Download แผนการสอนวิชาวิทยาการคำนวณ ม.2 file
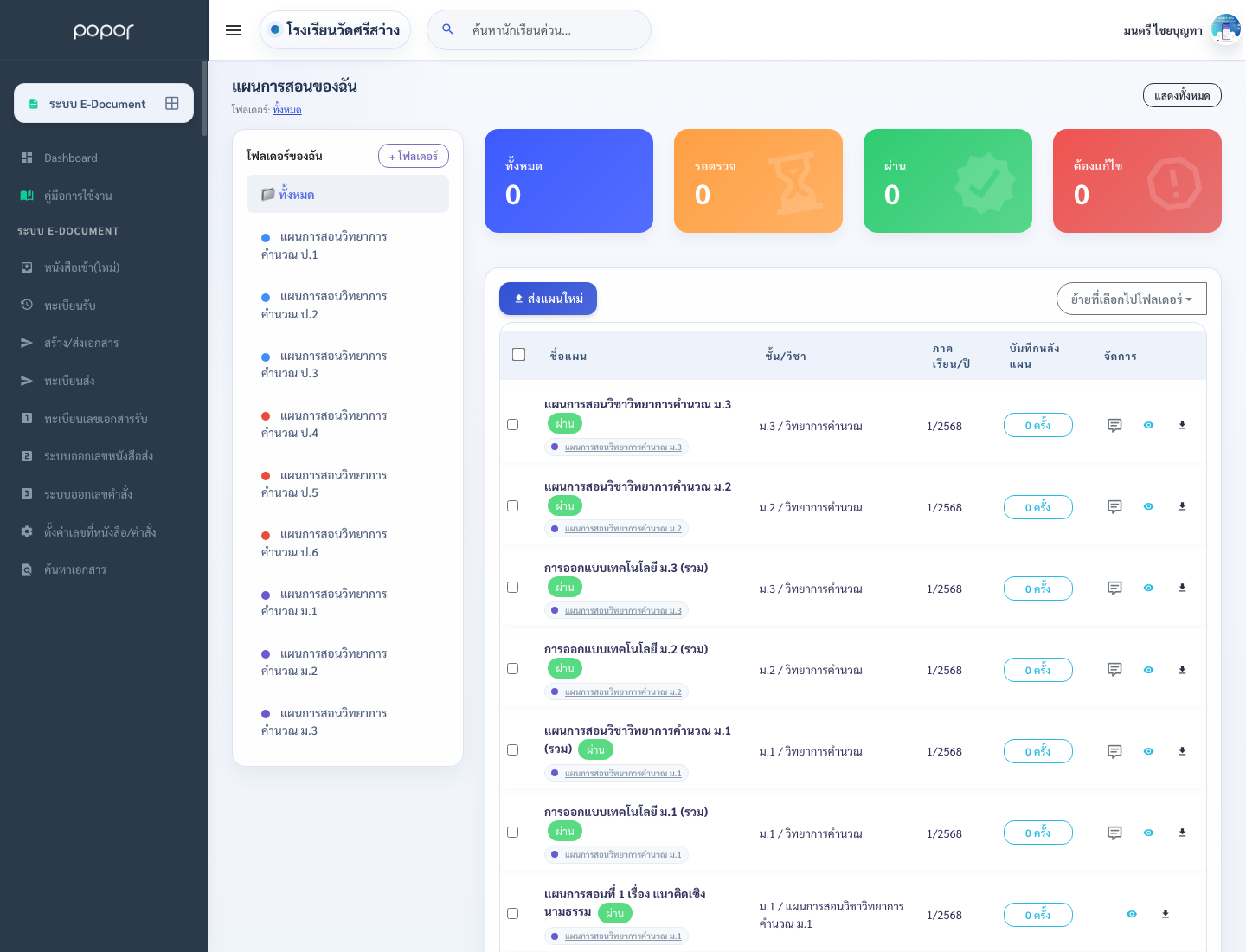 pyautogui.click(x=1182, y=506)
